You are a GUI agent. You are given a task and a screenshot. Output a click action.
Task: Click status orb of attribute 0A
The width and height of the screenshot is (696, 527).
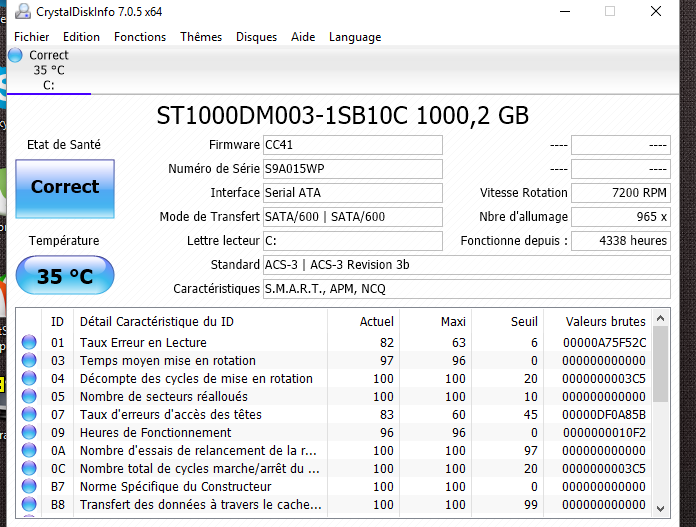pos(29,450)
